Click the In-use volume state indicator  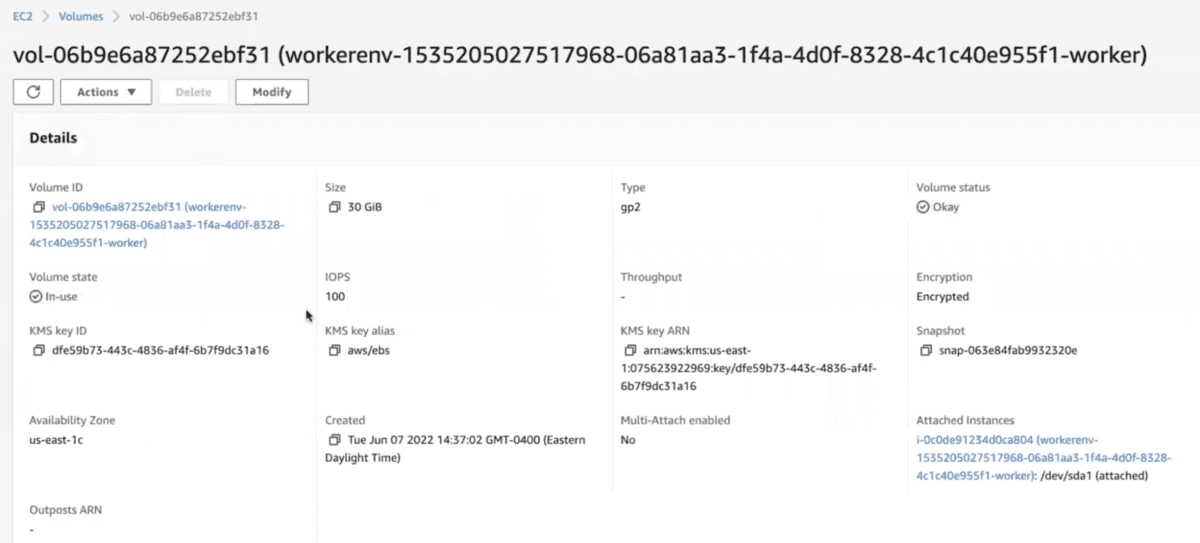coord(49,297)
